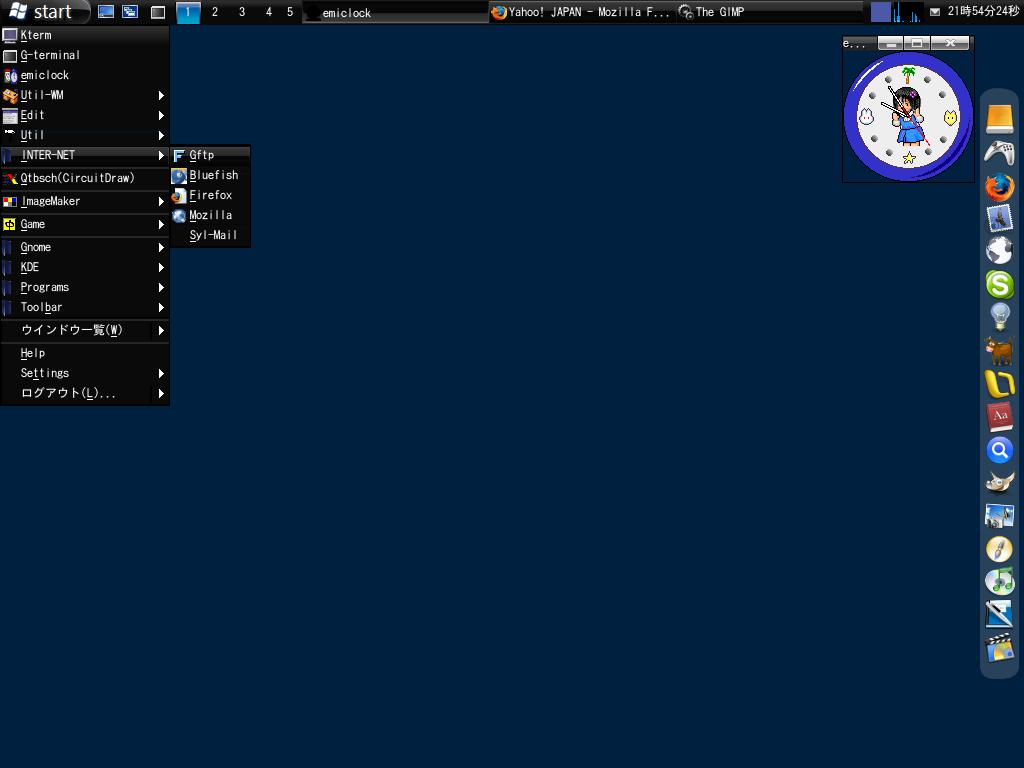
Task: Launch the video editor film icon
Action: pos(999,648)
